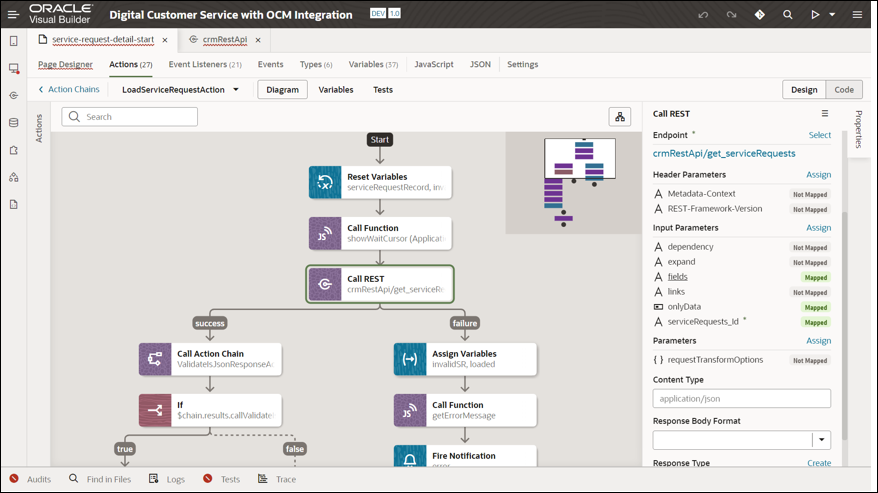Open the Page Designer tab

(65, 64)
